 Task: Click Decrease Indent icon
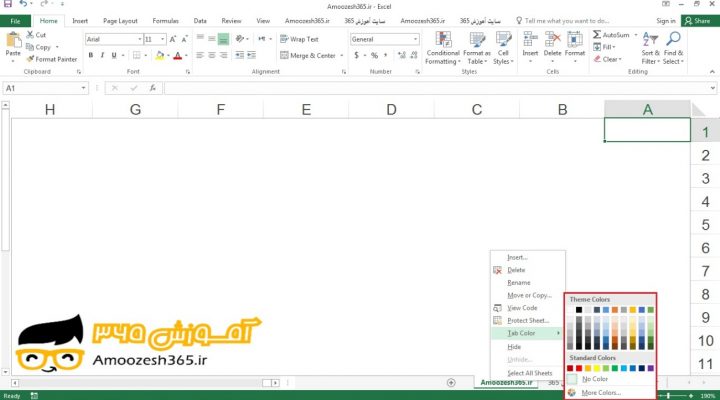[240, 56]
